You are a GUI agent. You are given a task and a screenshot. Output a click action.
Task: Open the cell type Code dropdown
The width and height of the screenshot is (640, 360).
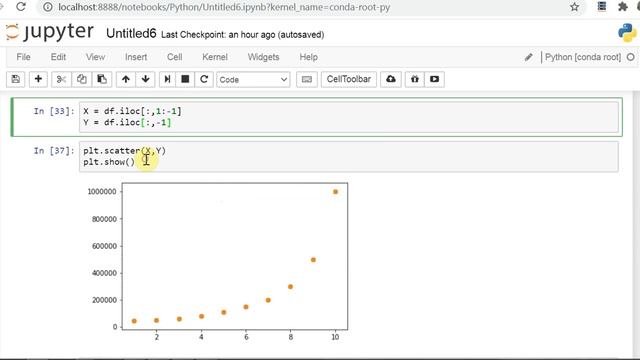click(x=253, y=80)
